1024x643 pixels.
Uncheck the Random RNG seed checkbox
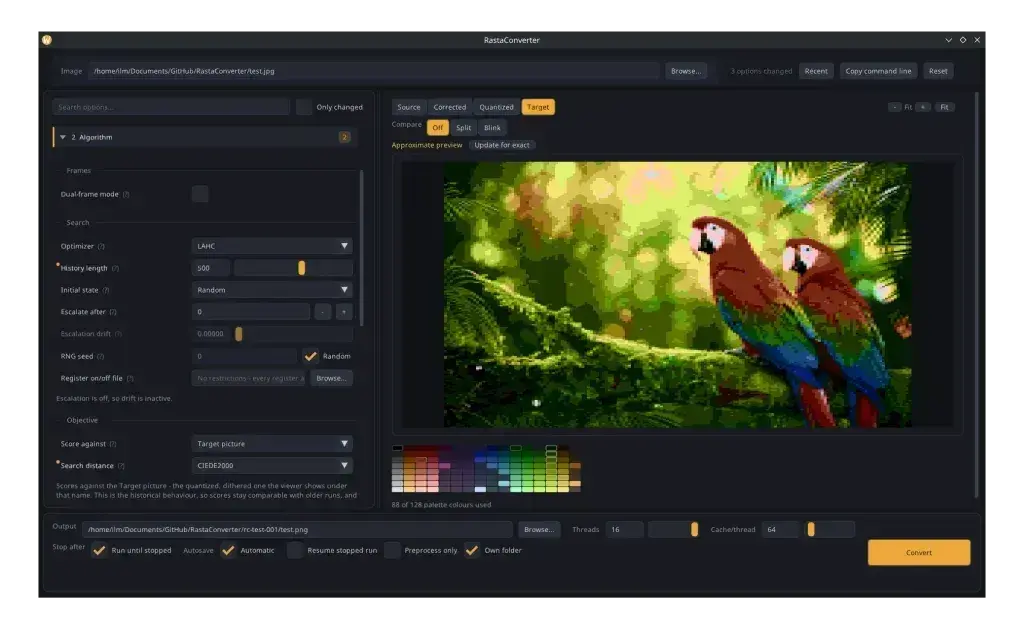pyautogui.click(x=311, y=356)
